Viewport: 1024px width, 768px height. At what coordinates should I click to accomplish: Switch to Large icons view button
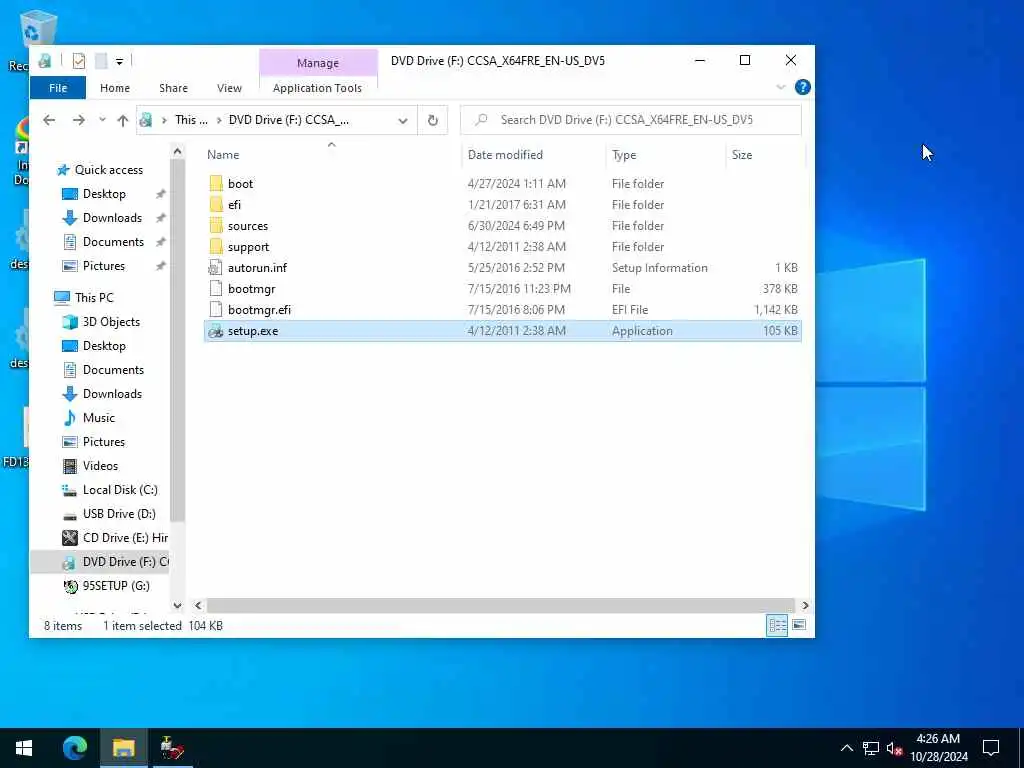click(x=799, y=626)
